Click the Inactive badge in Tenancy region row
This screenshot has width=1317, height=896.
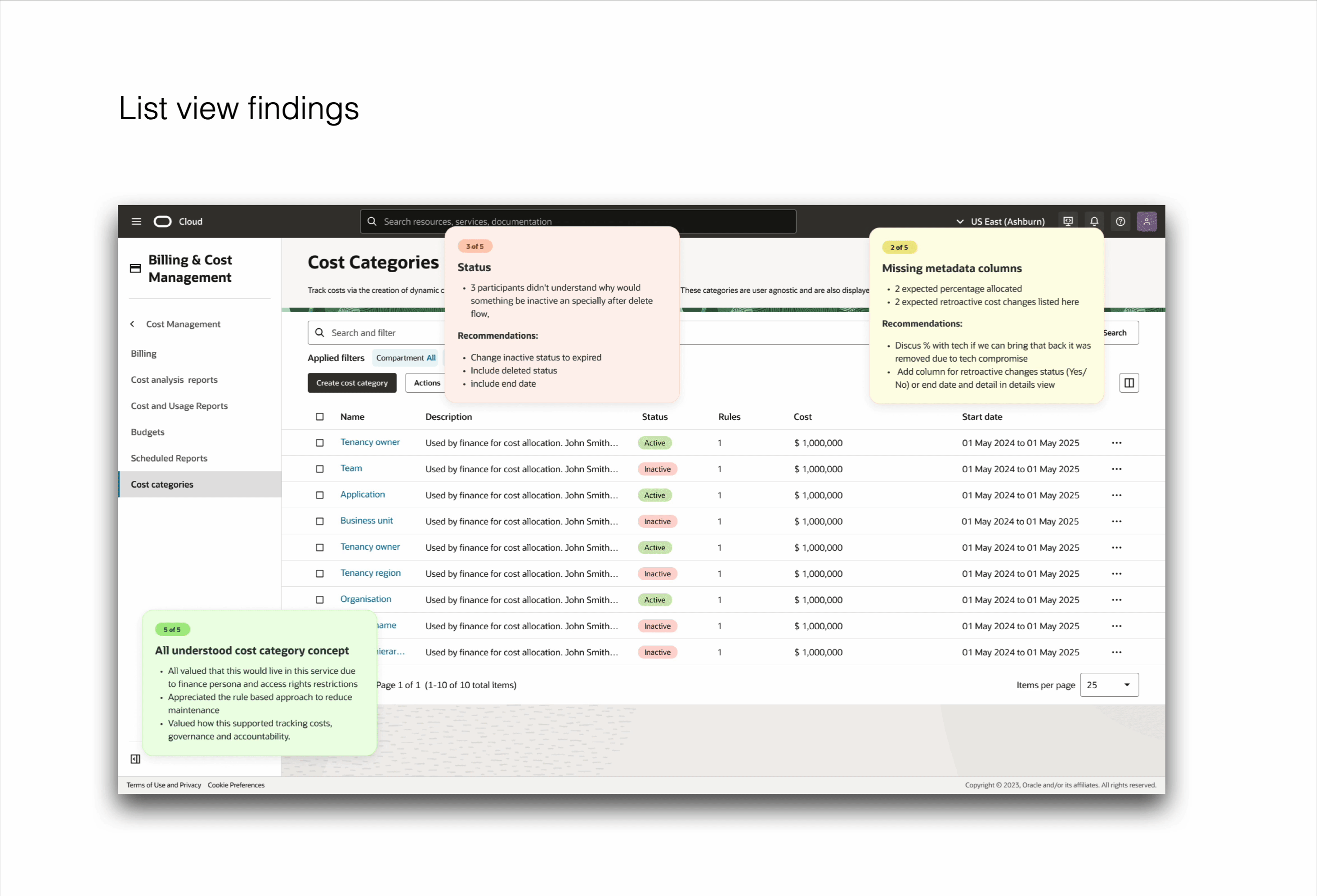(657, 574)
